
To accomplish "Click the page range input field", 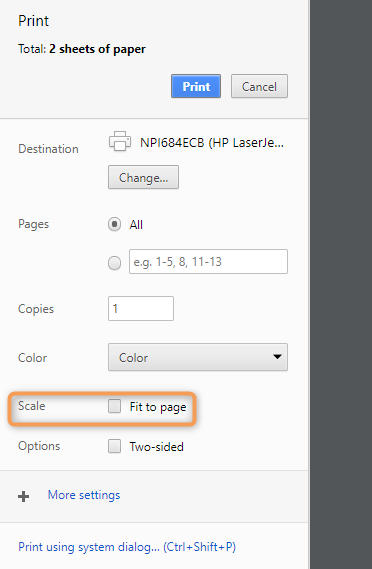I will pyautogui.click(x=208, y=261).
